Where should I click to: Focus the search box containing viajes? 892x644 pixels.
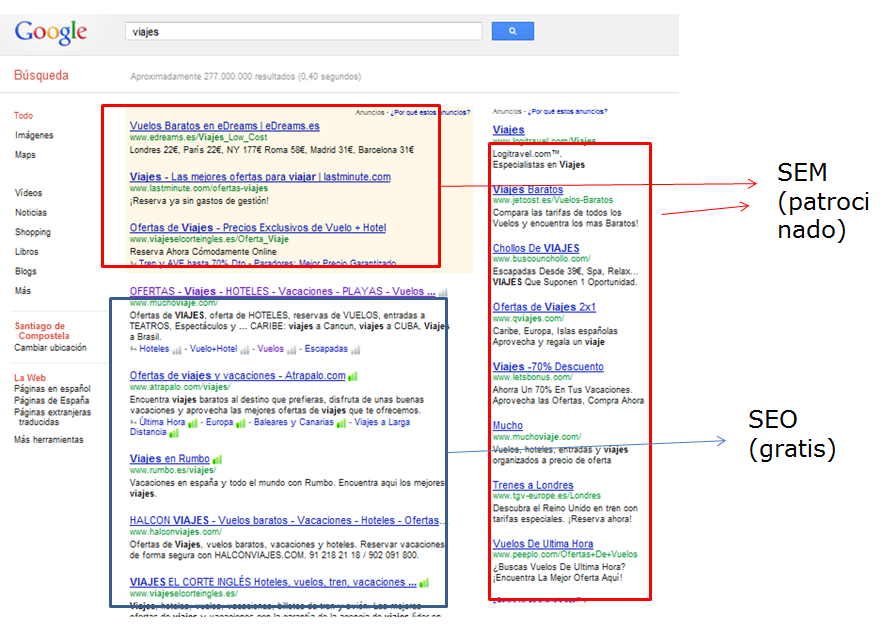click(304, 31)
